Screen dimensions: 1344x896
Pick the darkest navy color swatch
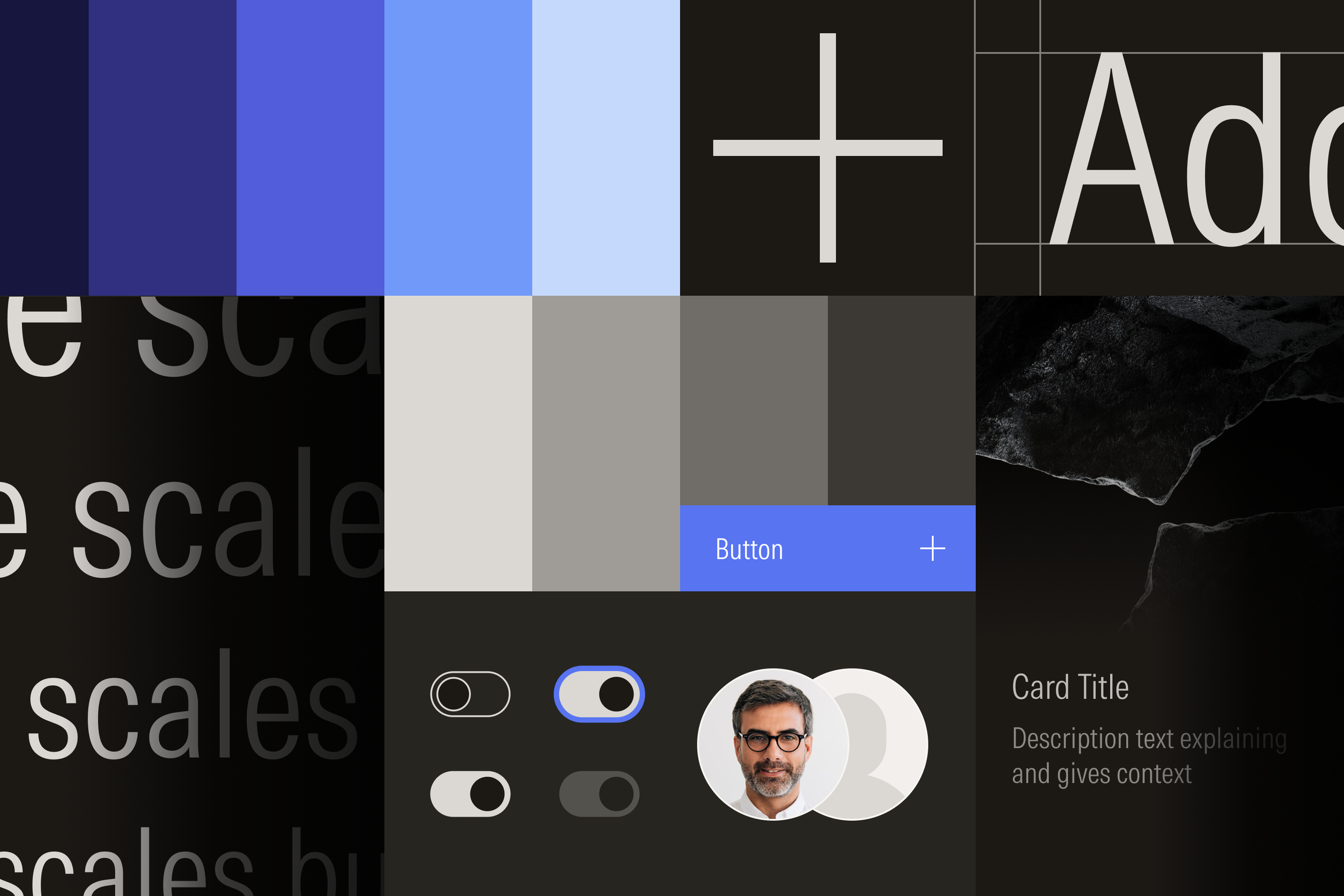(44, 147)
